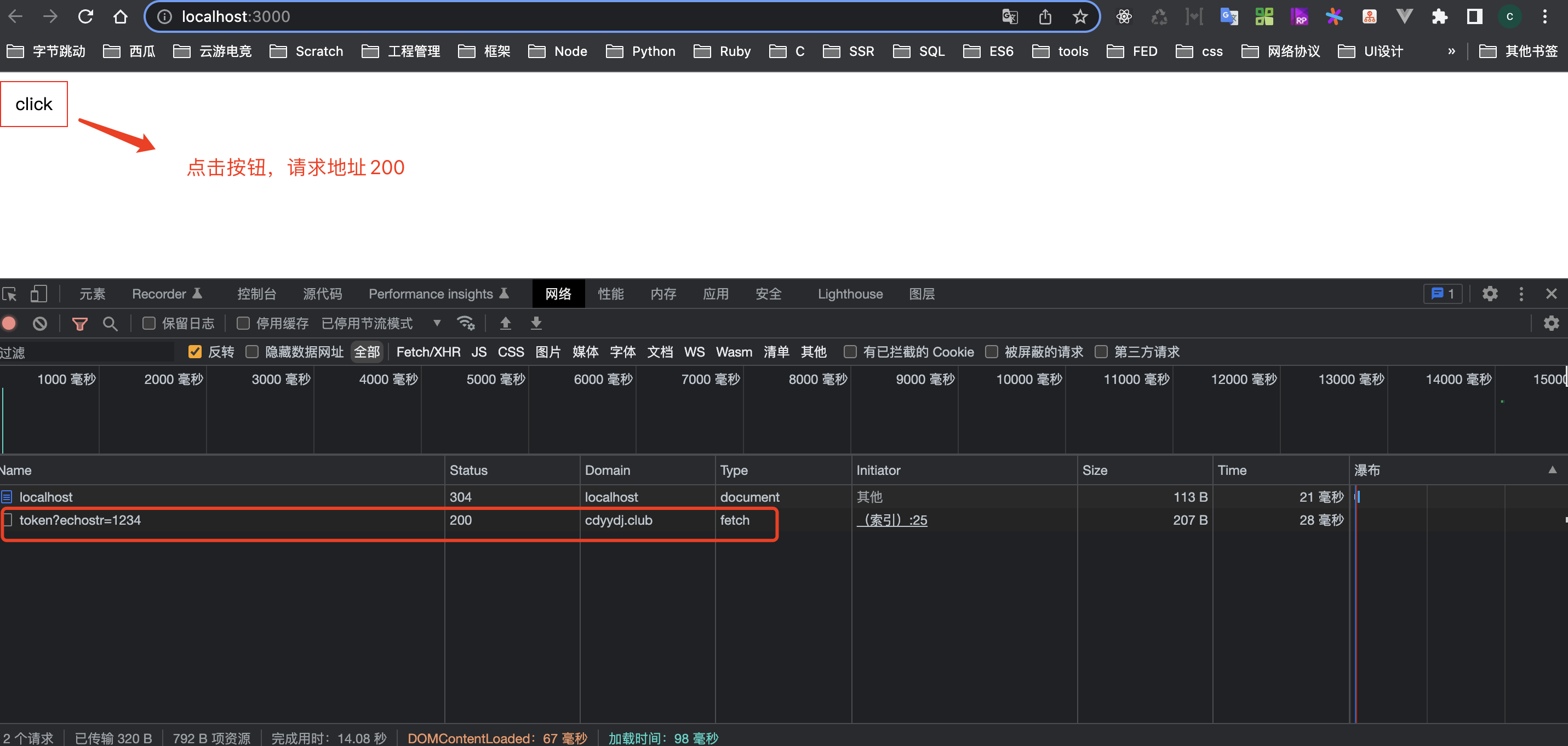1568x746 pixels.
Task: Open network search magnifier icon
Action: (110, 323)
